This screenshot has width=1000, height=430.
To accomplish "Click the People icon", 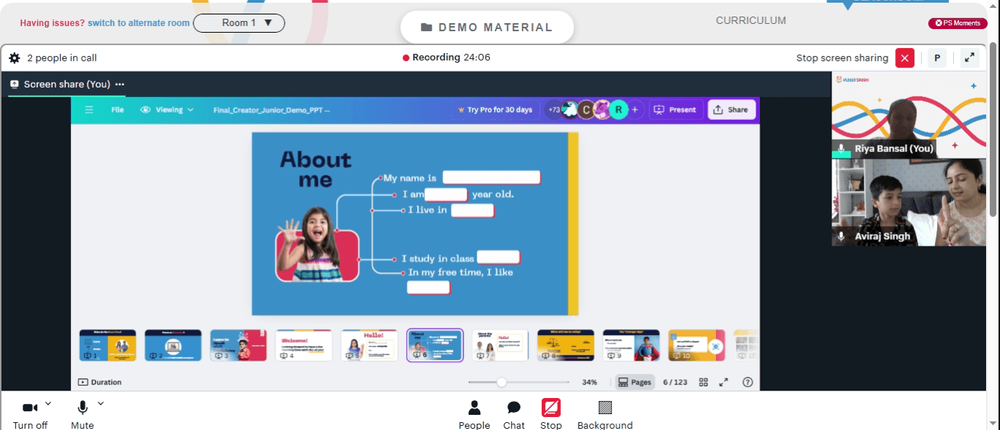I will click(x=474, y=408).
